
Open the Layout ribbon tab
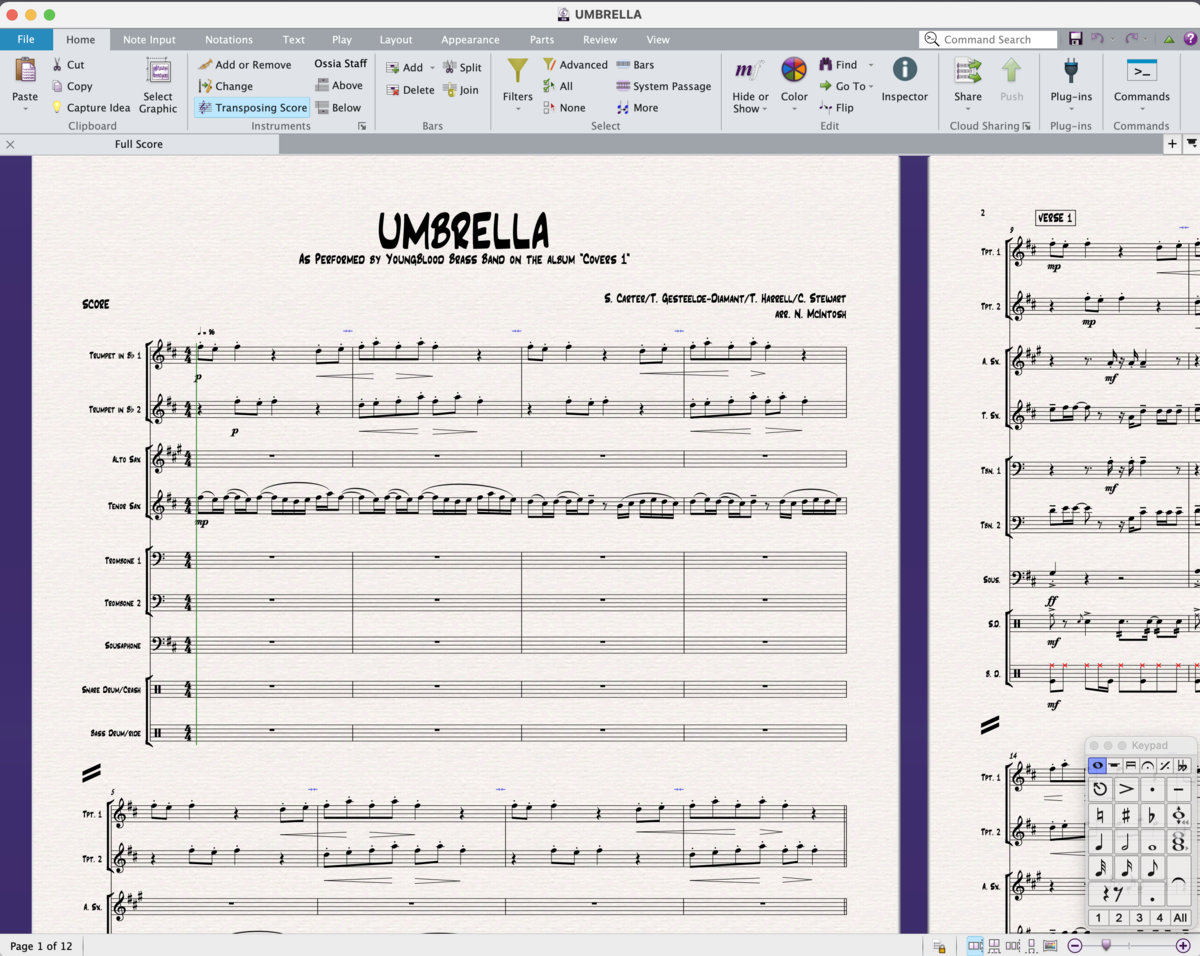point(396,39)
